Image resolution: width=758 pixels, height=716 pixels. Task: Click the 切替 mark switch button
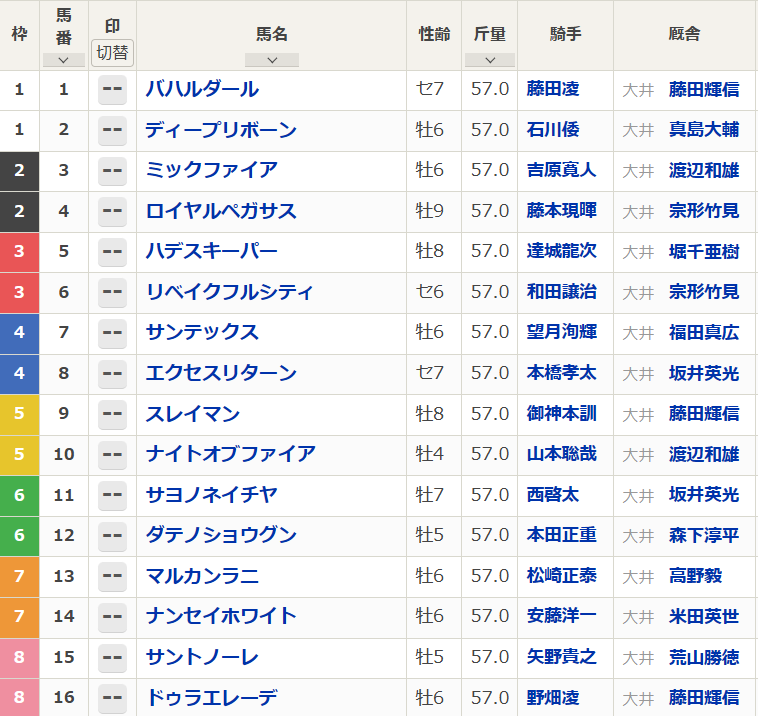click(112, 52)
